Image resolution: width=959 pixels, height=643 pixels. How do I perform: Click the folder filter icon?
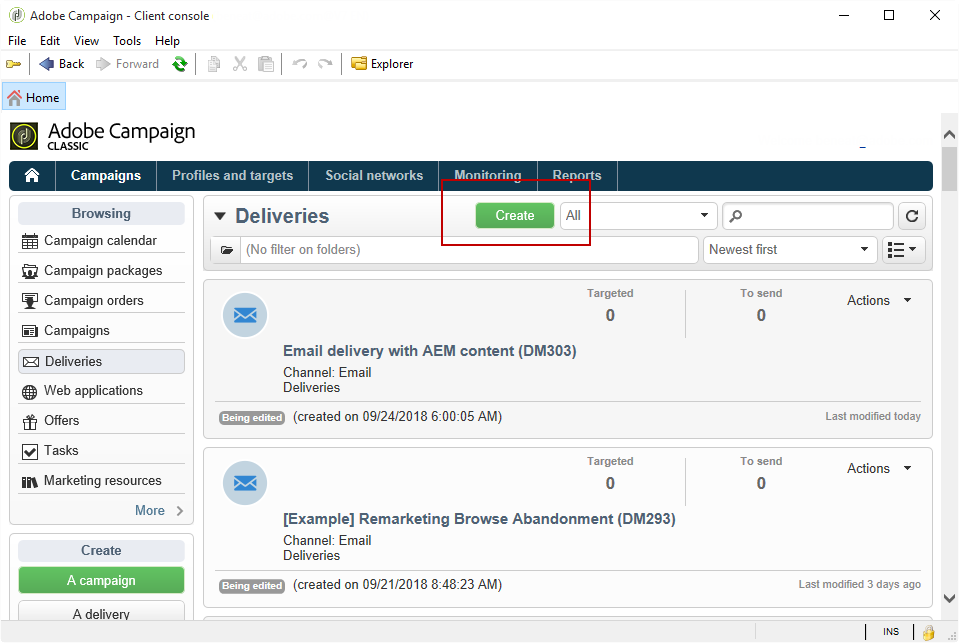[x=226, y=250]
